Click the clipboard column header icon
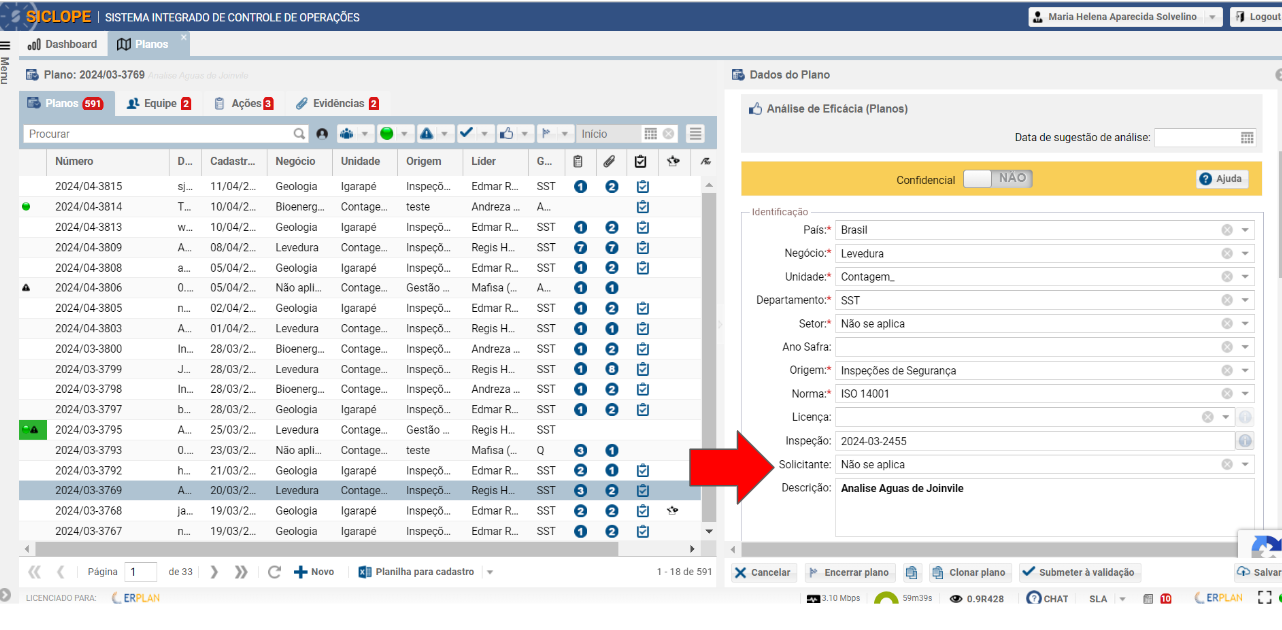 coord(579,161)
